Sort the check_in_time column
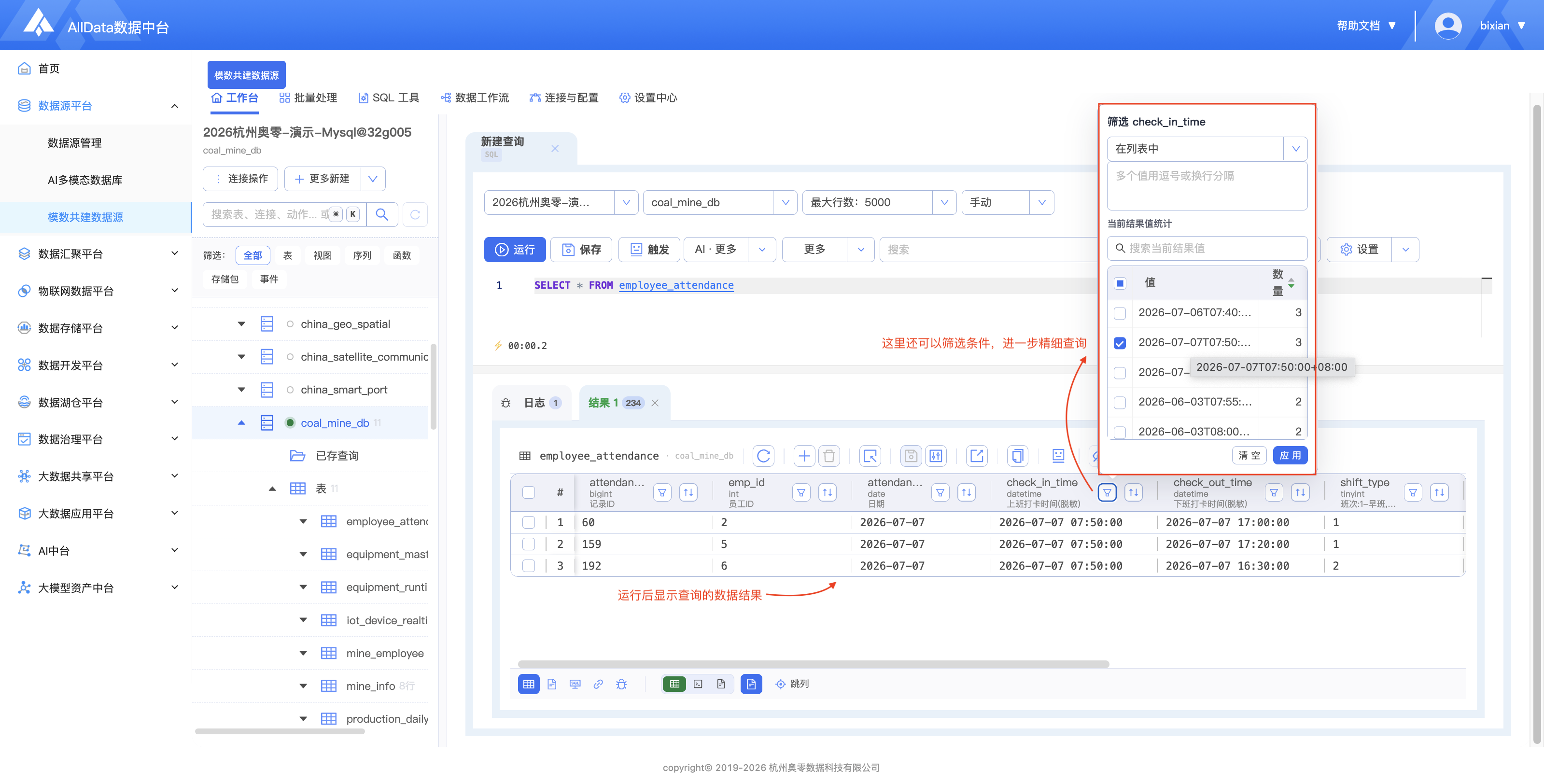The height and width of the screenshot is (784, 1544). [x=1134, y=492]
